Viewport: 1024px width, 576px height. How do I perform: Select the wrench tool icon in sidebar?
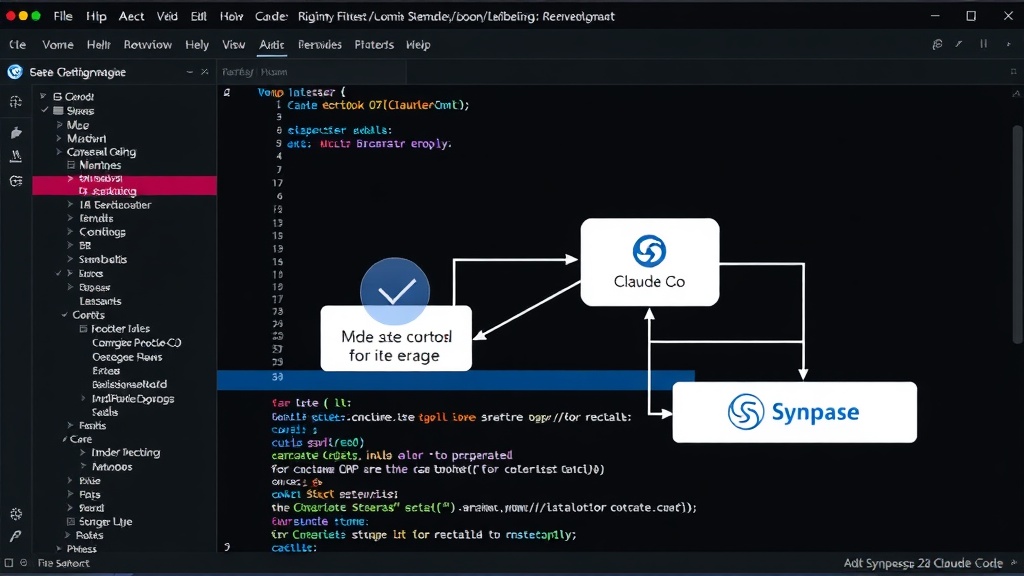(16, 536)
